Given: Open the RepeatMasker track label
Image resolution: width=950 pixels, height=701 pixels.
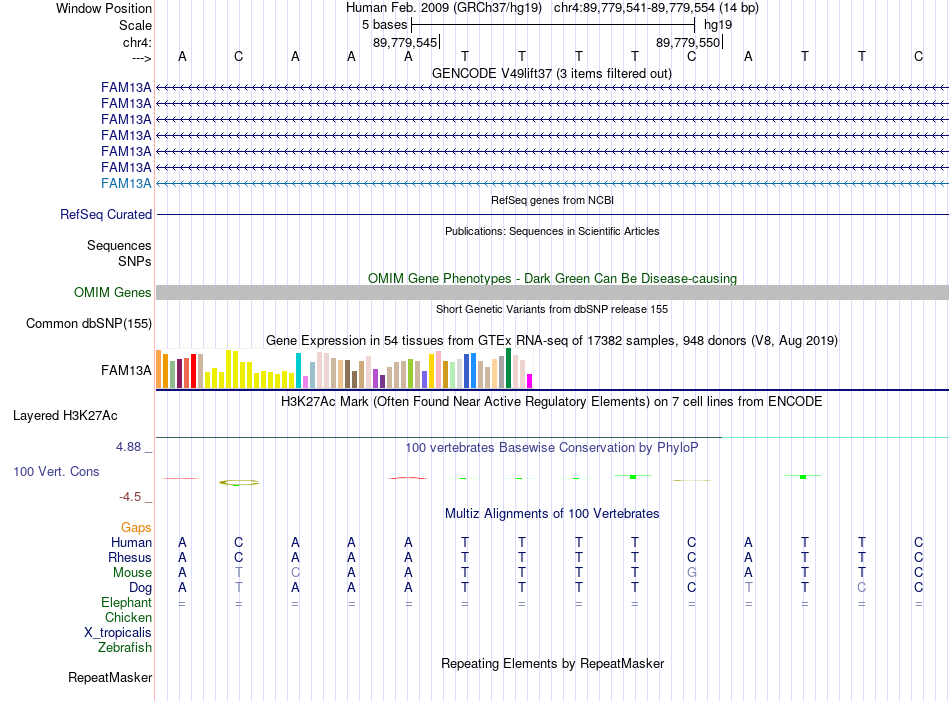Looking at the screenshot, I should (x=110, y=677).
